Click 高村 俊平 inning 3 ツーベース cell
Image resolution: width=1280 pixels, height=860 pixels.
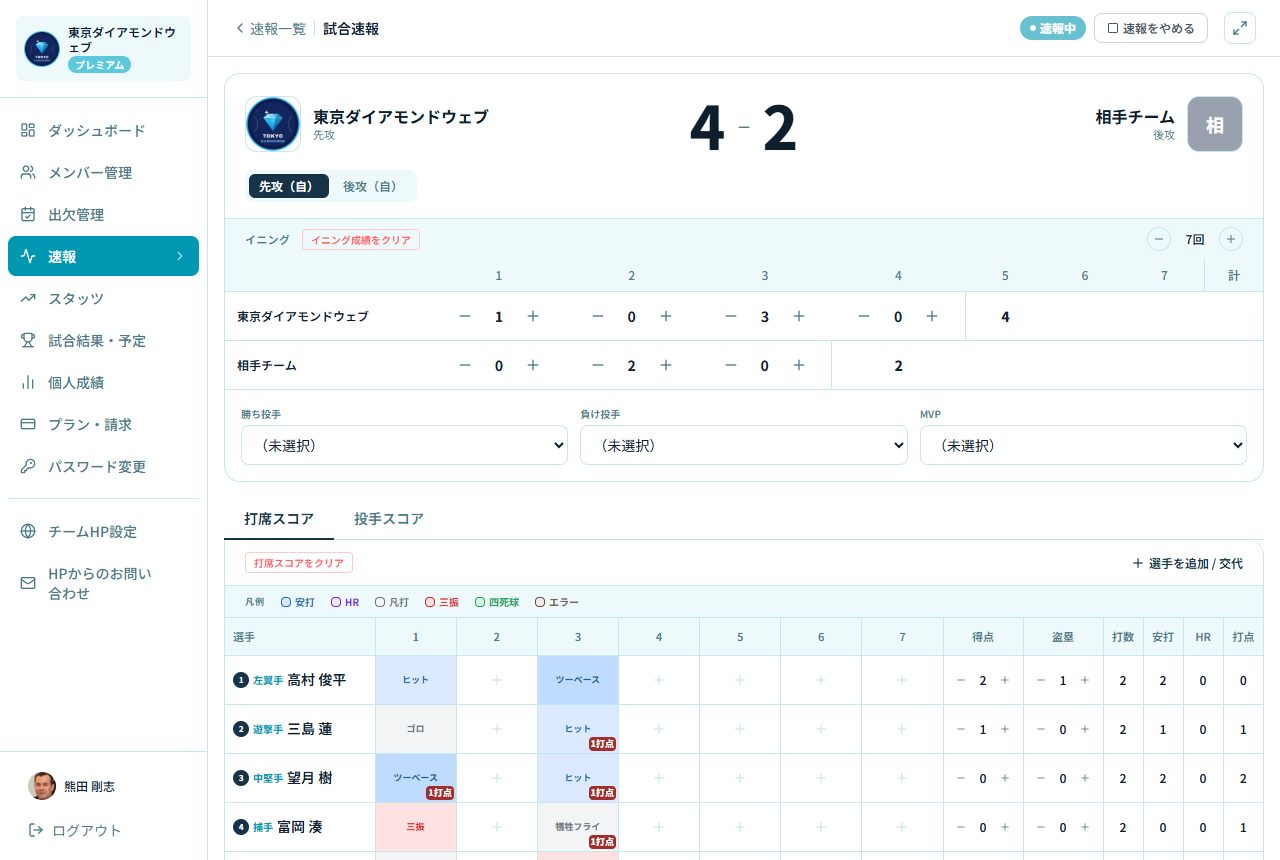click(578, 680)
